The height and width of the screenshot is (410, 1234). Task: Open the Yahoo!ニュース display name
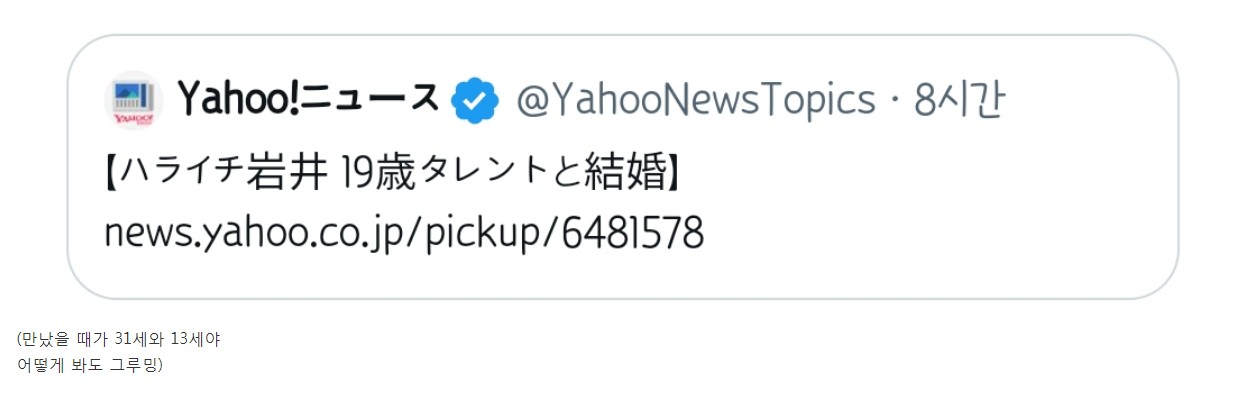309,99
